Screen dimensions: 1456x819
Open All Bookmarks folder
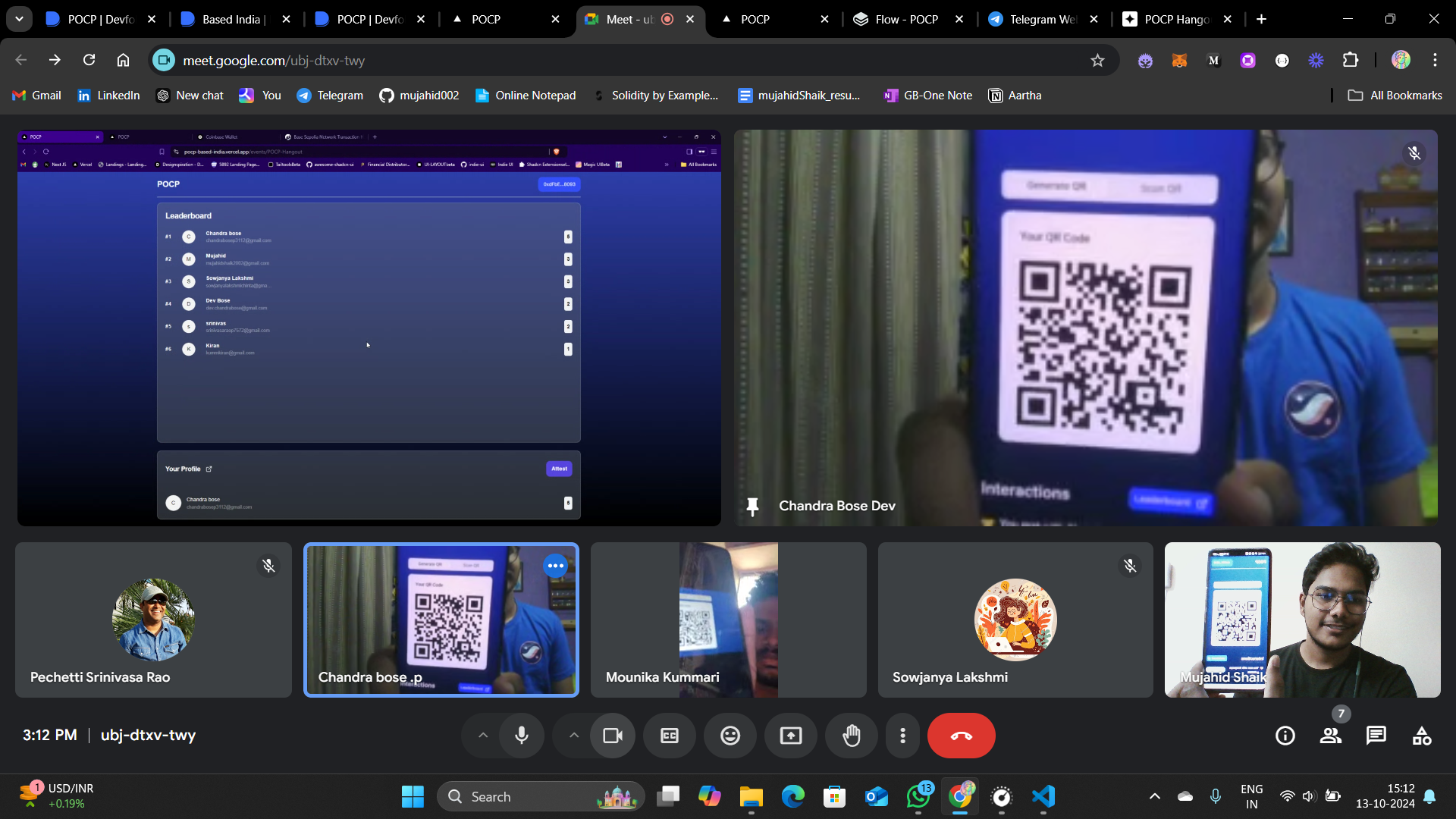[1395, 96]
